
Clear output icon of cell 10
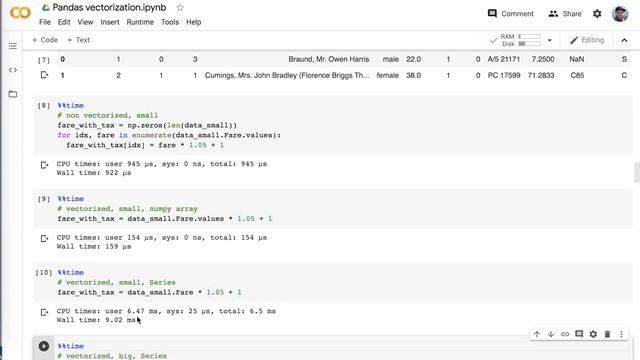click(x=44, y=312)
